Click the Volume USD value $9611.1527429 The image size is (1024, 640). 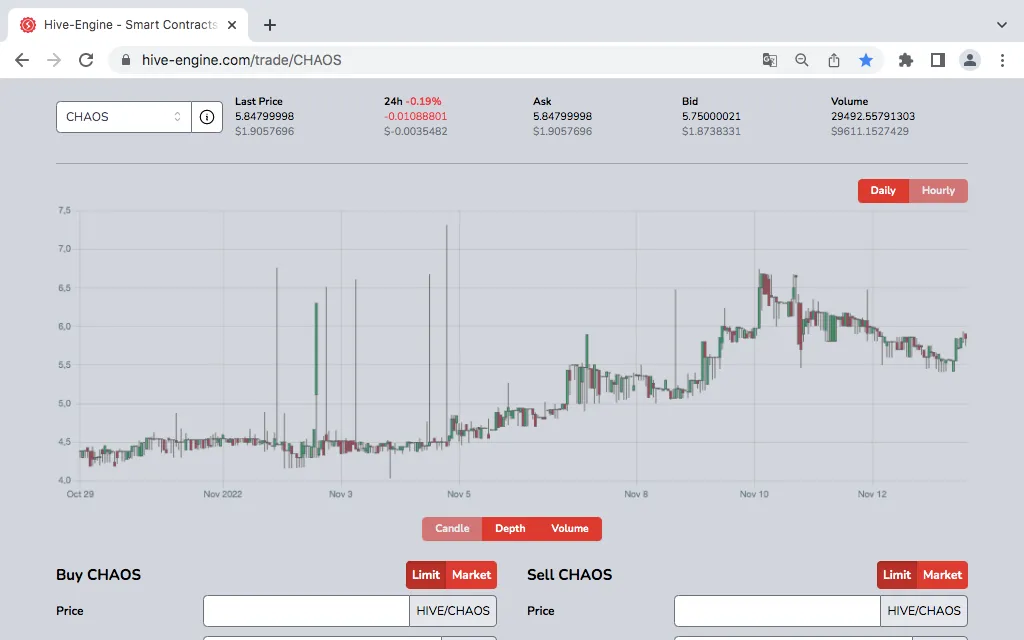[x=870, y=131]
